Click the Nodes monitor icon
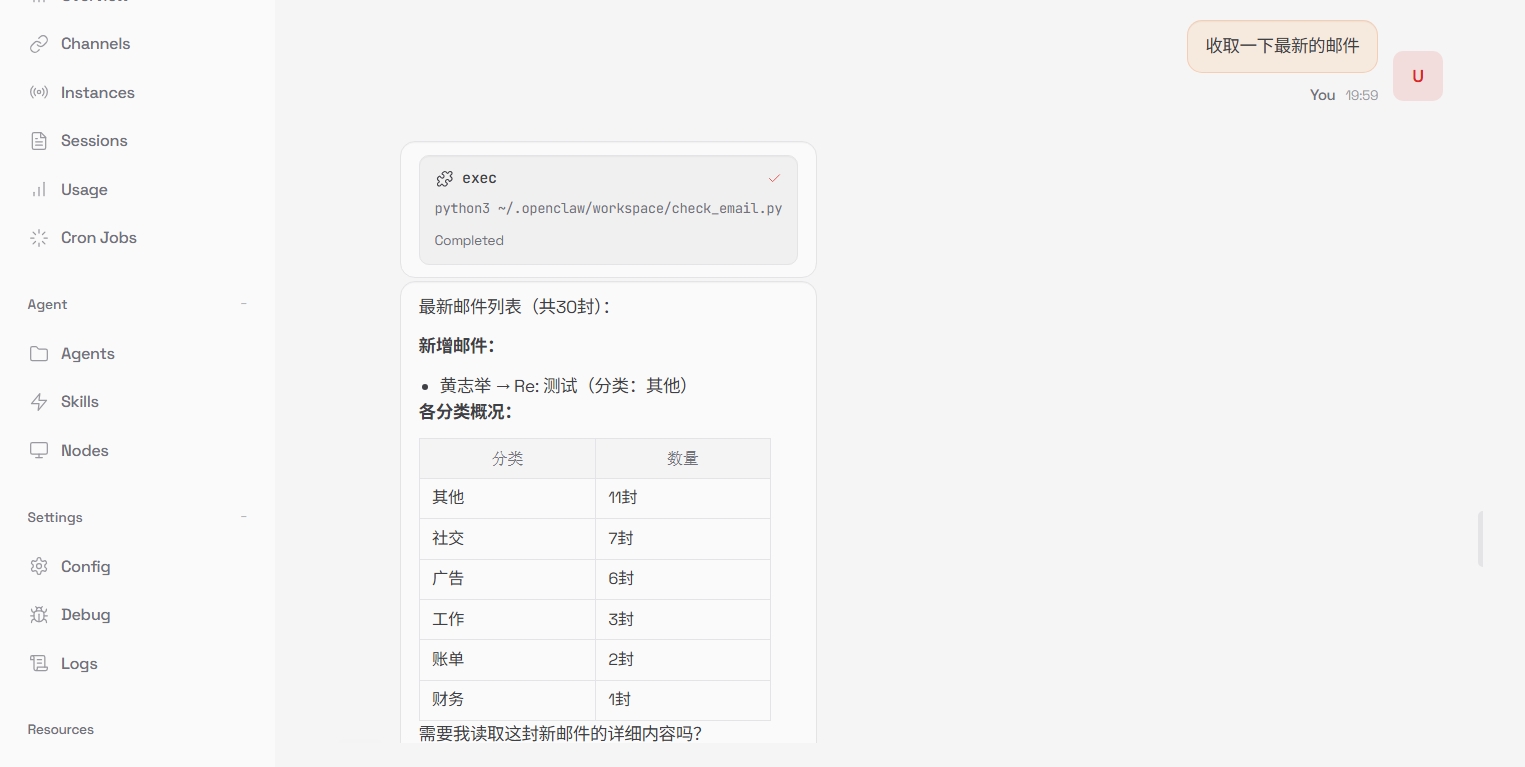 39,451
